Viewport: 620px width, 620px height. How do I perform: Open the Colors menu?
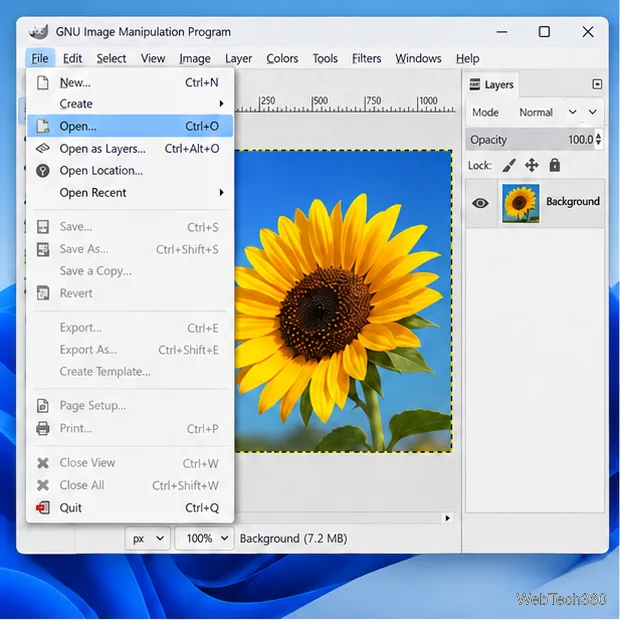coord(282,59)
